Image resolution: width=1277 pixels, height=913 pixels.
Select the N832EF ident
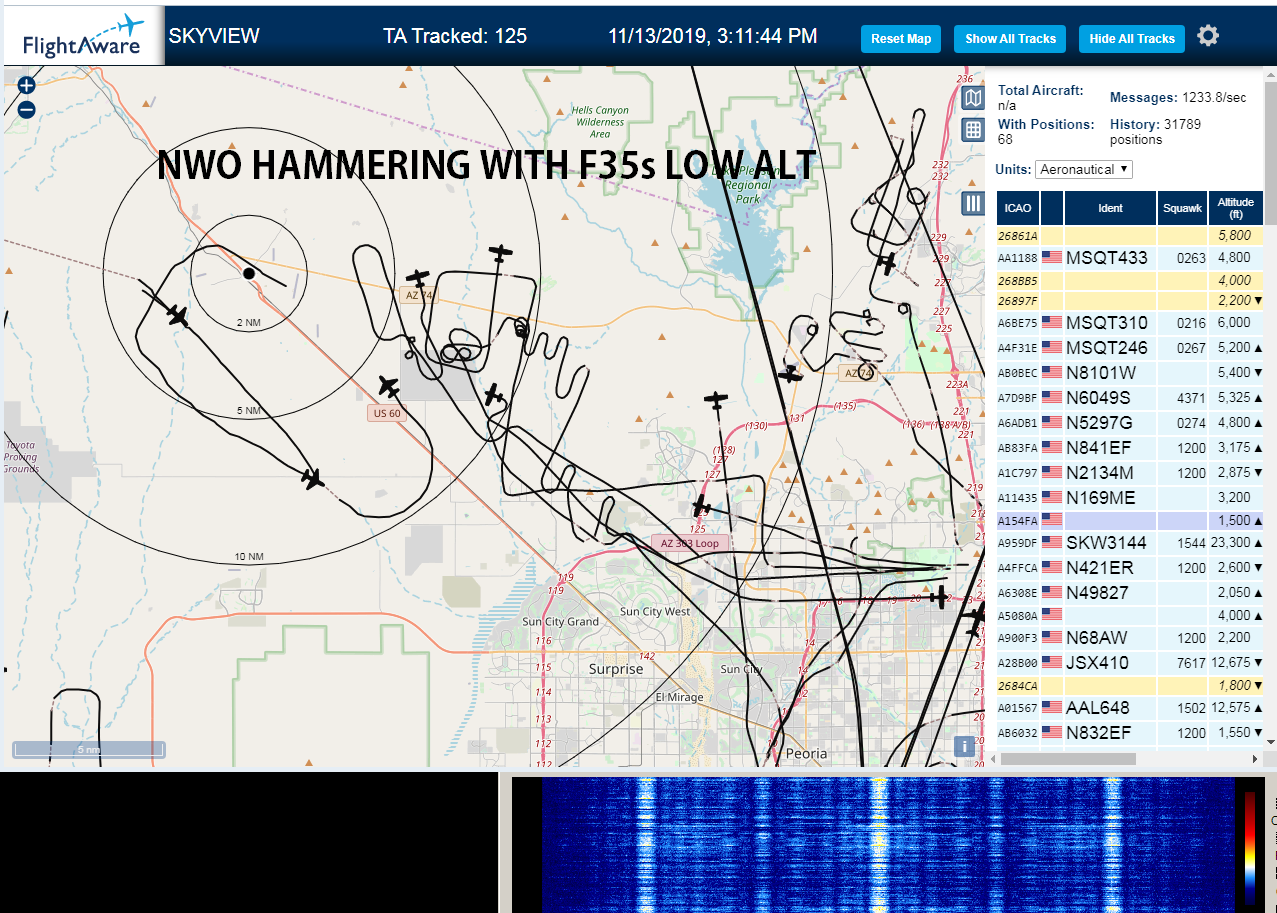point(1099,733)
